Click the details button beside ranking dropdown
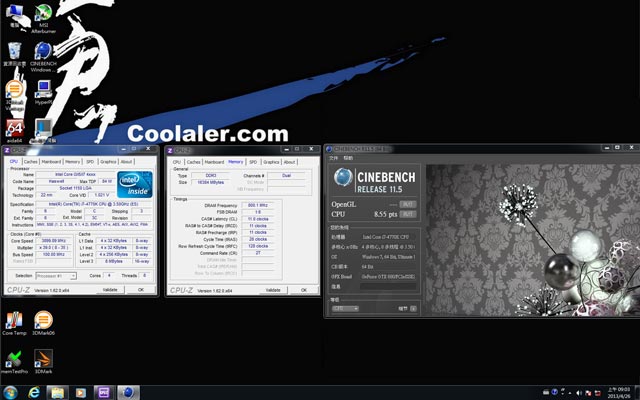This screenshot has height=400, width=640. [x=413, y=309]
